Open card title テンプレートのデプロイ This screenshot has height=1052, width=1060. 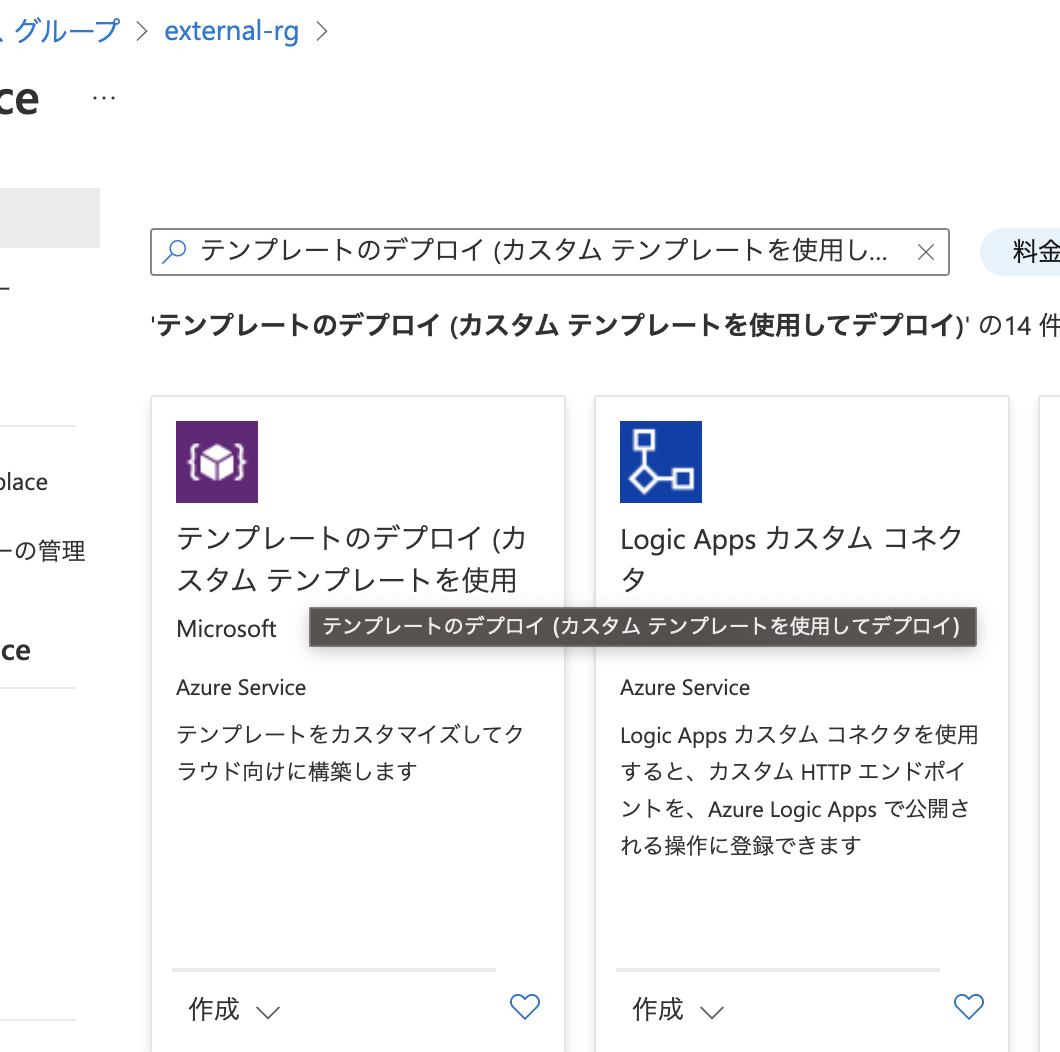tap(352, 559)
